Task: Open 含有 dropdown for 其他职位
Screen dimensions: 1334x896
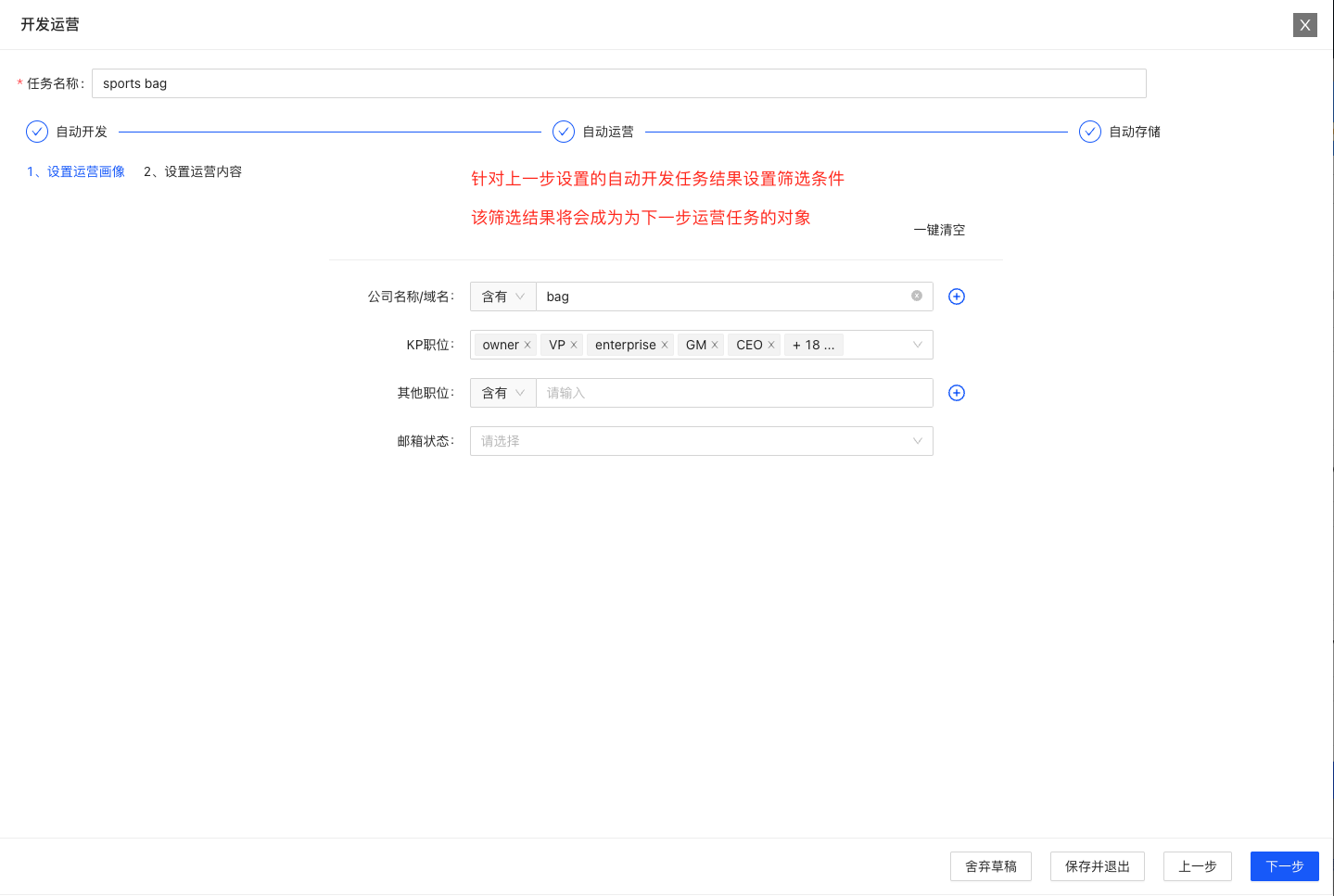Action: [503, 393]
